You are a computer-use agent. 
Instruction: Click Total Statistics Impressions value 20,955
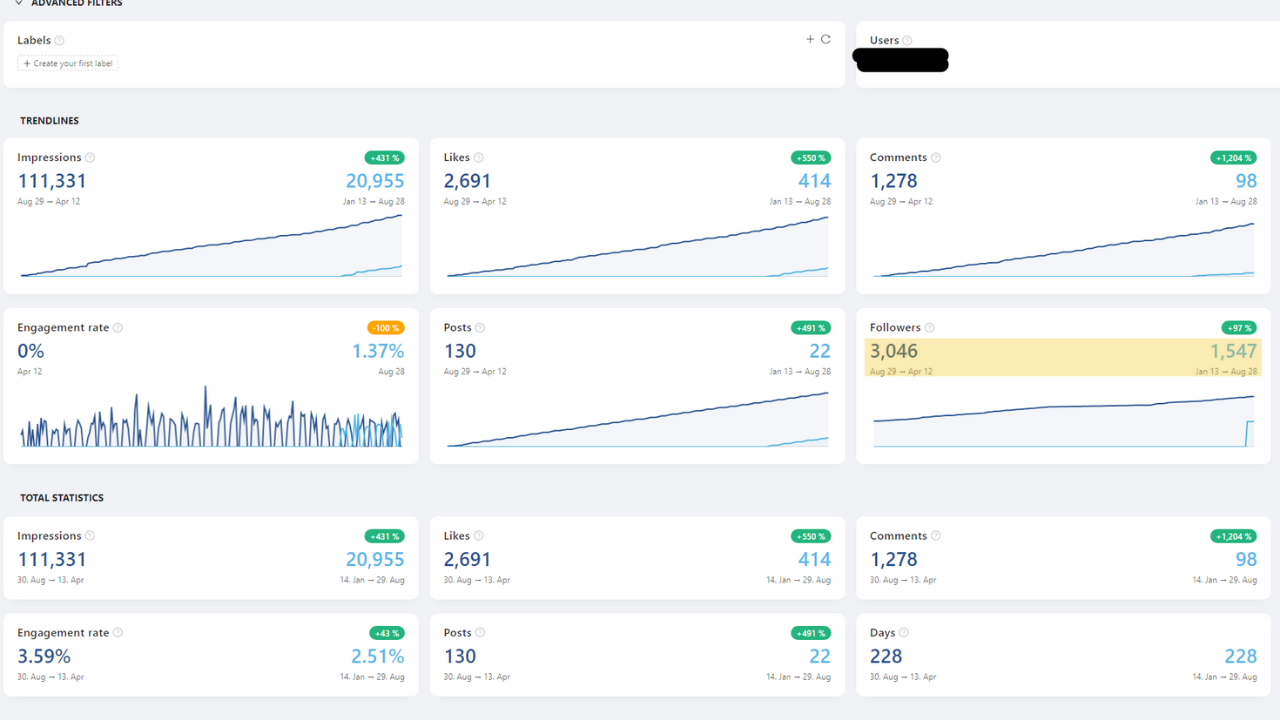[375, 559]
